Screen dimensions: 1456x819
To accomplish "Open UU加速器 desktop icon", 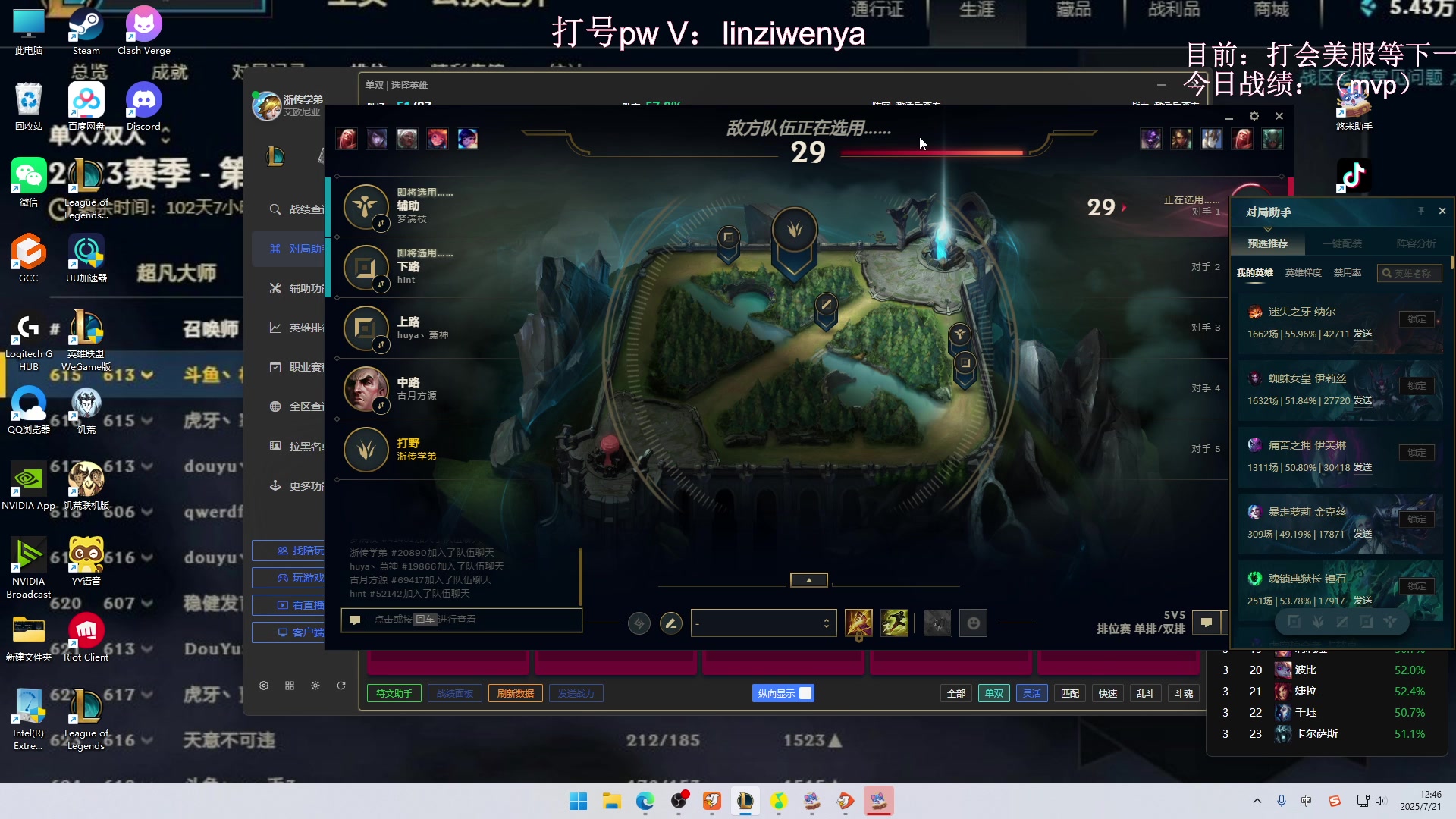I will tap(86, 259).
